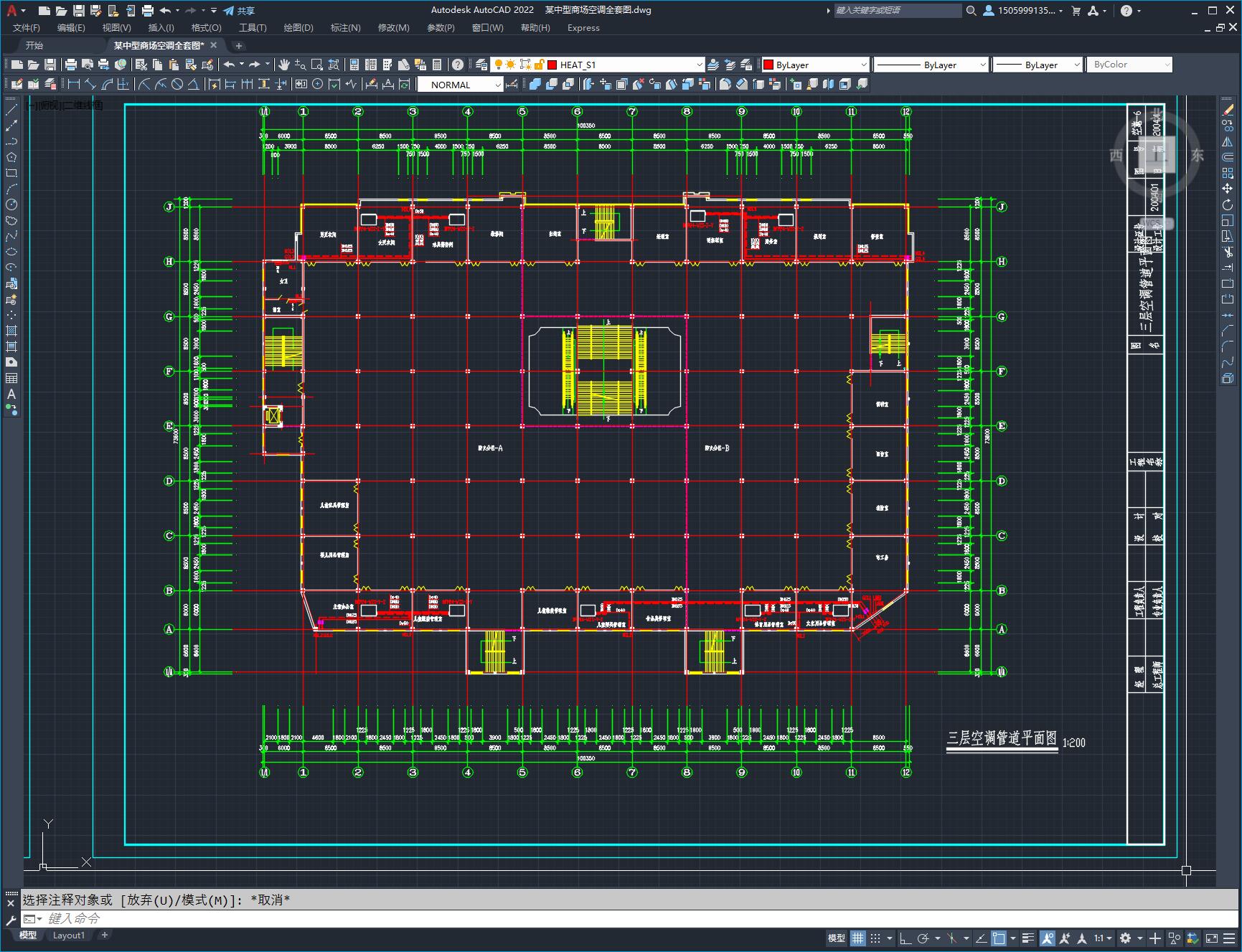The width and height of the screenshot is (1242, 952).
Task: Select the Rectangle tool in draw toolbar
Action: click(11, 174)
